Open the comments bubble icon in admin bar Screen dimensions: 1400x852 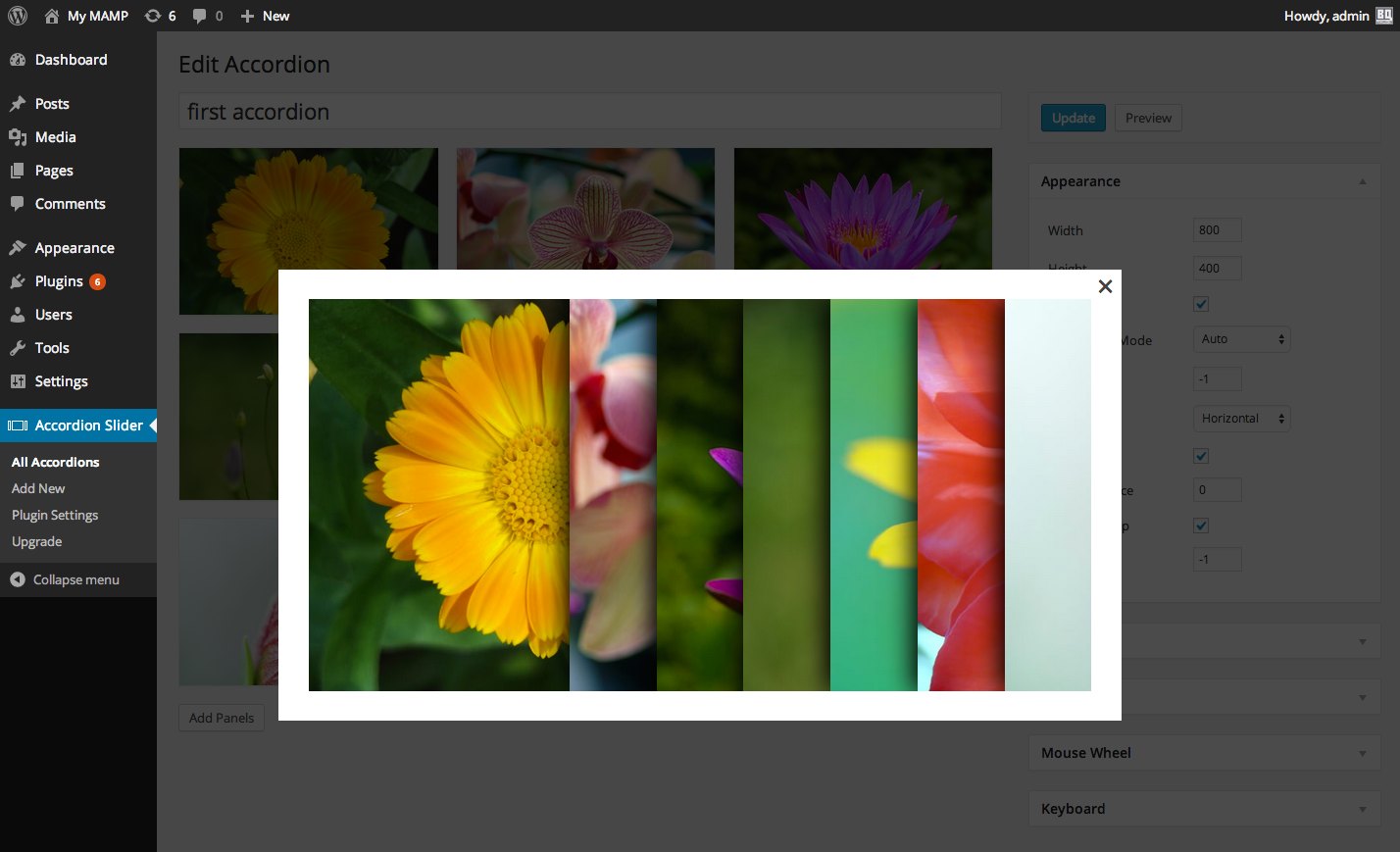click(199, 16)
